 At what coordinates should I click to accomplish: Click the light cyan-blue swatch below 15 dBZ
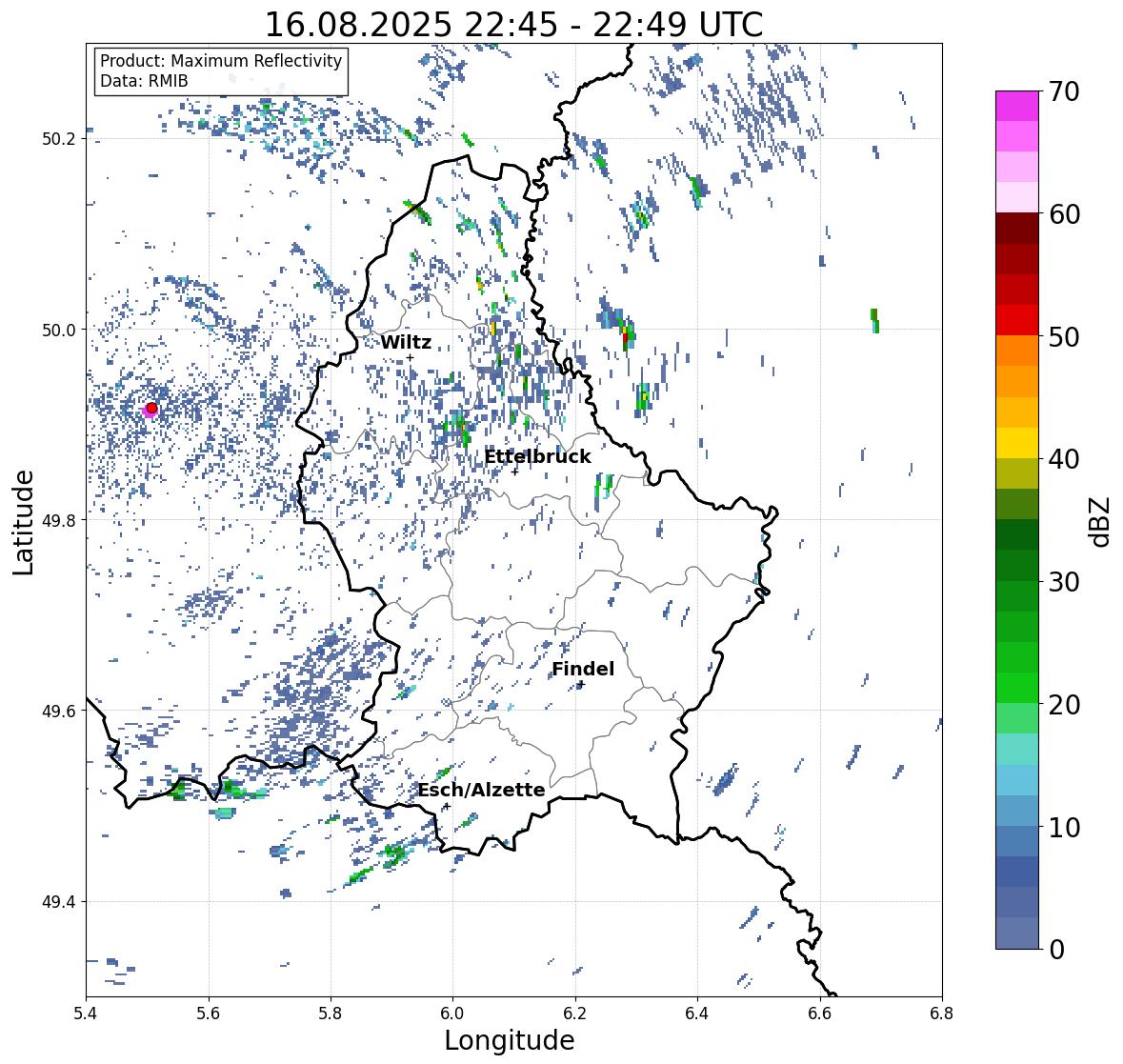(1017, 780)
